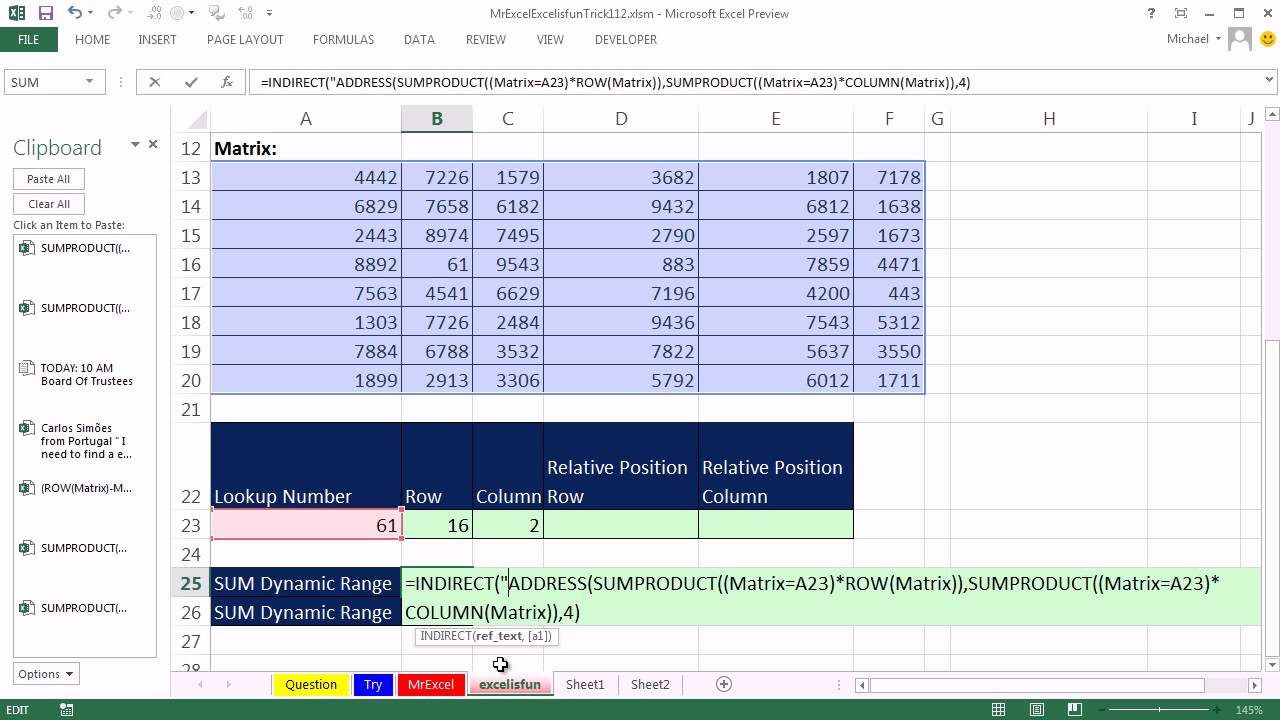Open Excel Help question mark

[1153, 13]
